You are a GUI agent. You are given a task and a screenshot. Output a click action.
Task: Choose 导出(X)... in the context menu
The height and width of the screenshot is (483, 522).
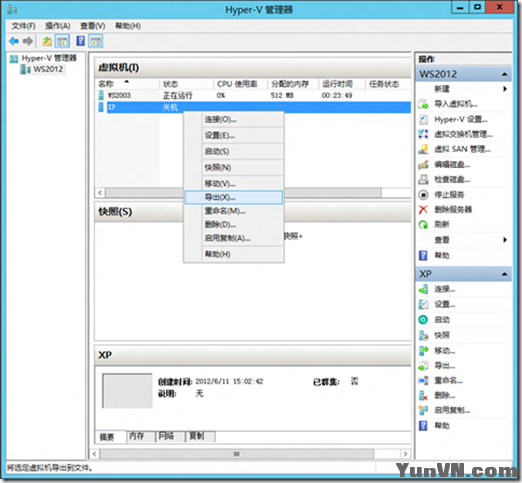(x=234, y=197)
